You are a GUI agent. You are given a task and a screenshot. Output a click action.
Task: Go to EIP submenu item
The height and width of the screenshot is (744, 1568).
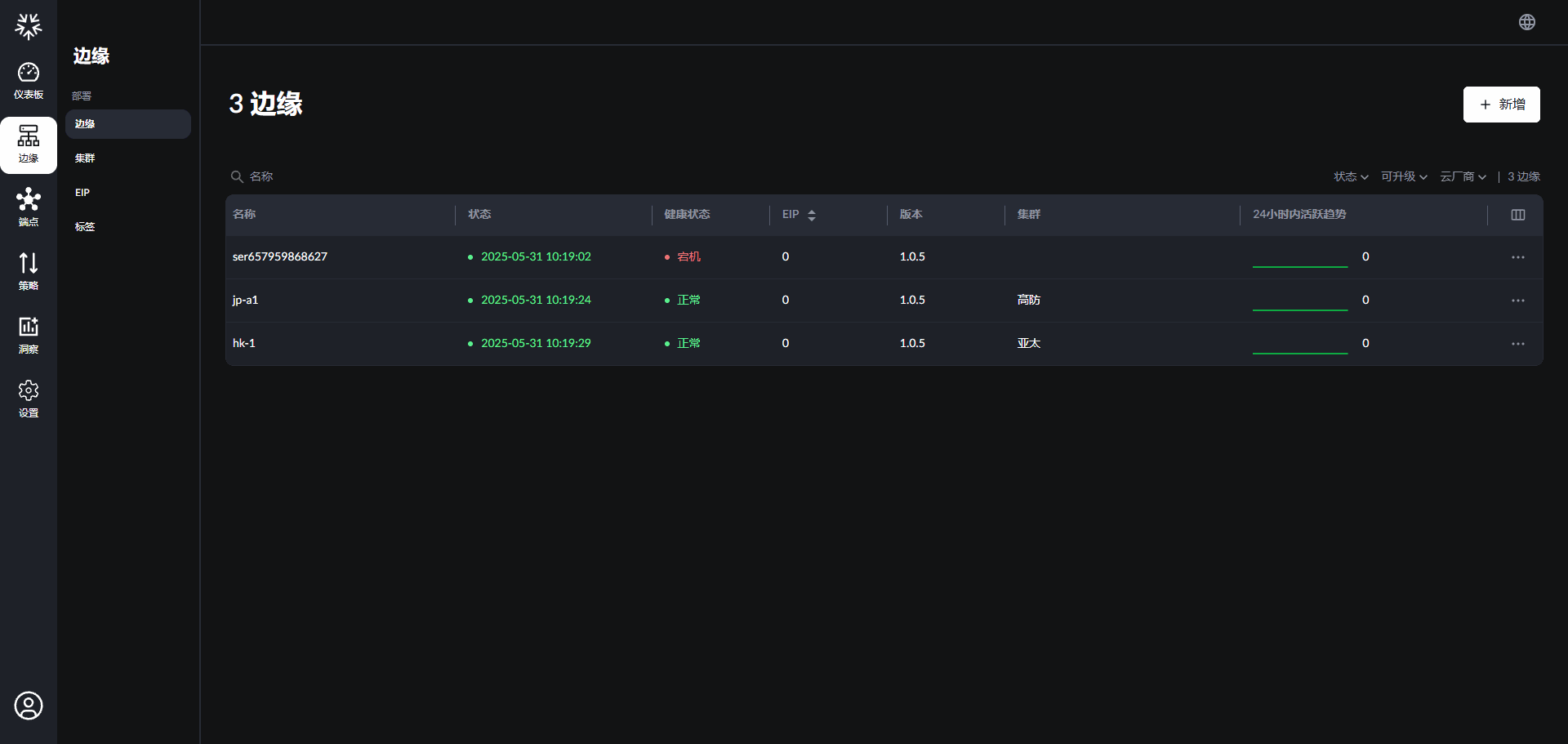pyautogui.click(x=82, y=193)
